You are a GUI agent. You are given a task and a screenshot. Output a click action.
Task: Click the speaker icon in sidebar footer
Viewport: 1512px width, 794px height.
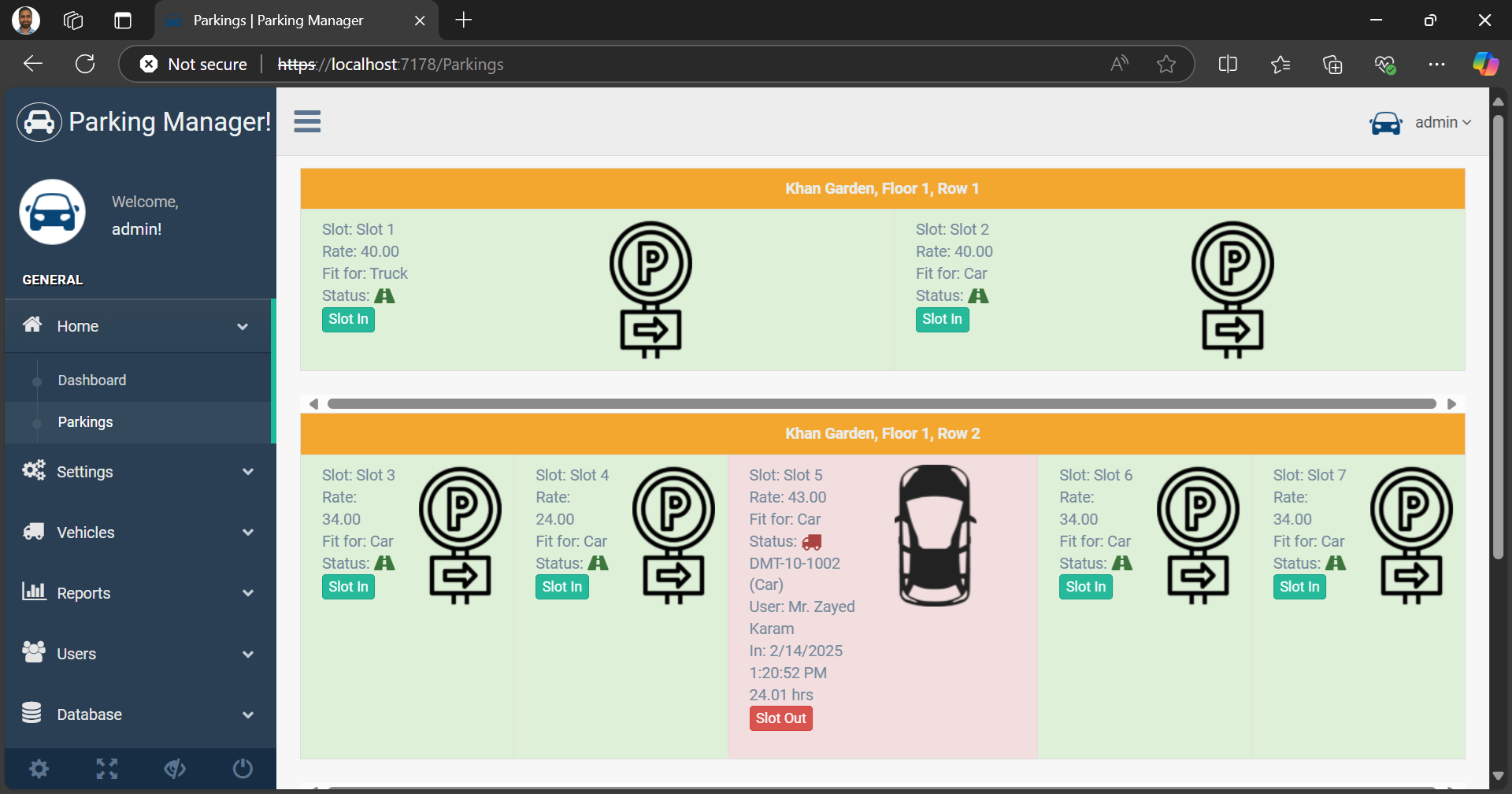175,769
